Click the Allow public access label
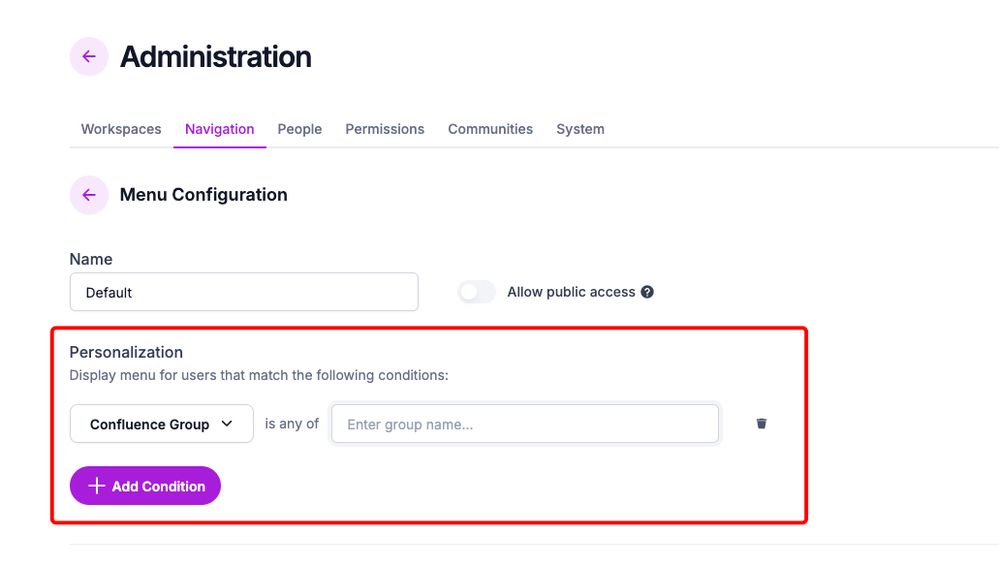Viewport: 999px width, 570px height. coord(571,292)
